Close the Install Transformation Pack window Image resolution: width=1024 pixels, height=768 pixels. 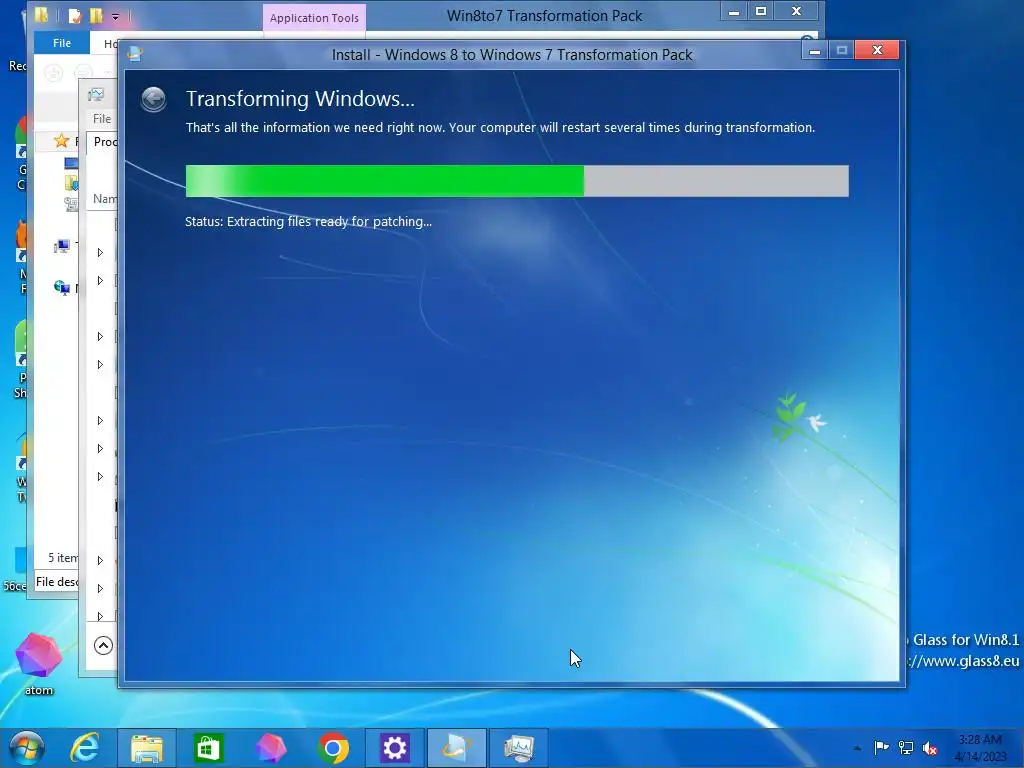tap(877, 50)
